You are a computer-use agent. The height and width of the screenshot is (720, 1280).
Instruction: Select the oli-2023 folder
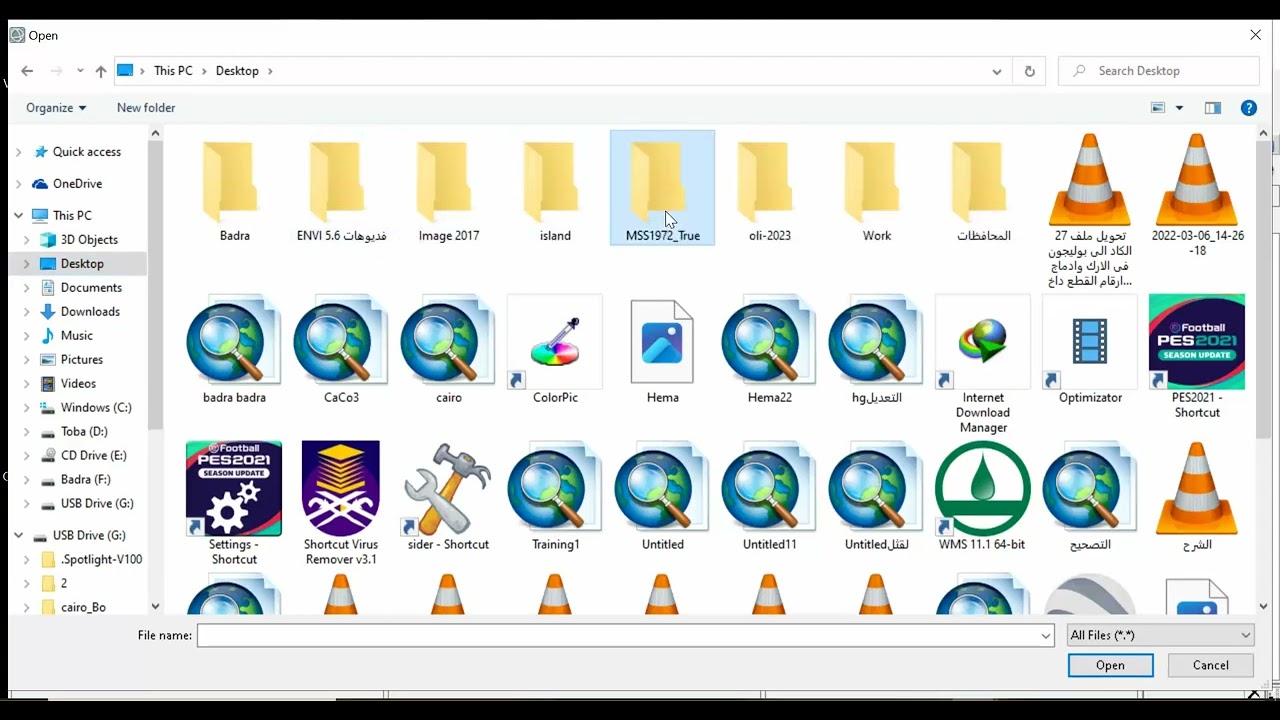(769, 190)
